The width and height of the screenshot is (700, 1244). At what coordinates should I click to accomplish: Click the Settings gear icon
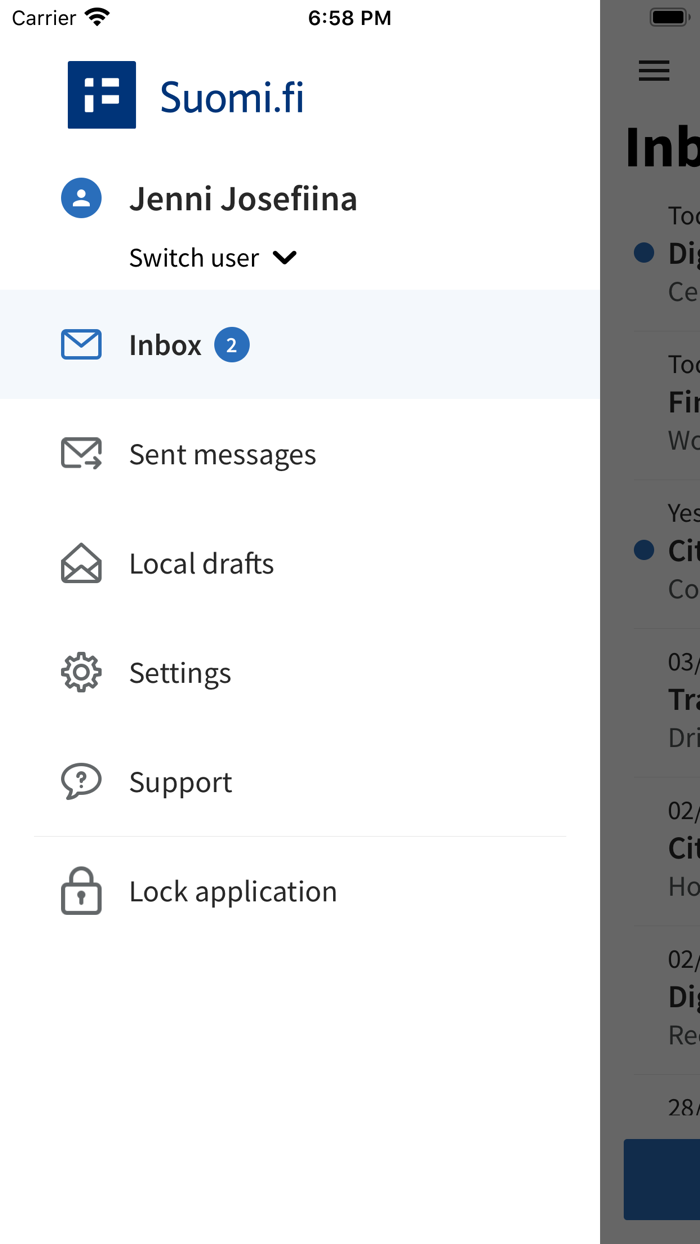point(81,672)
